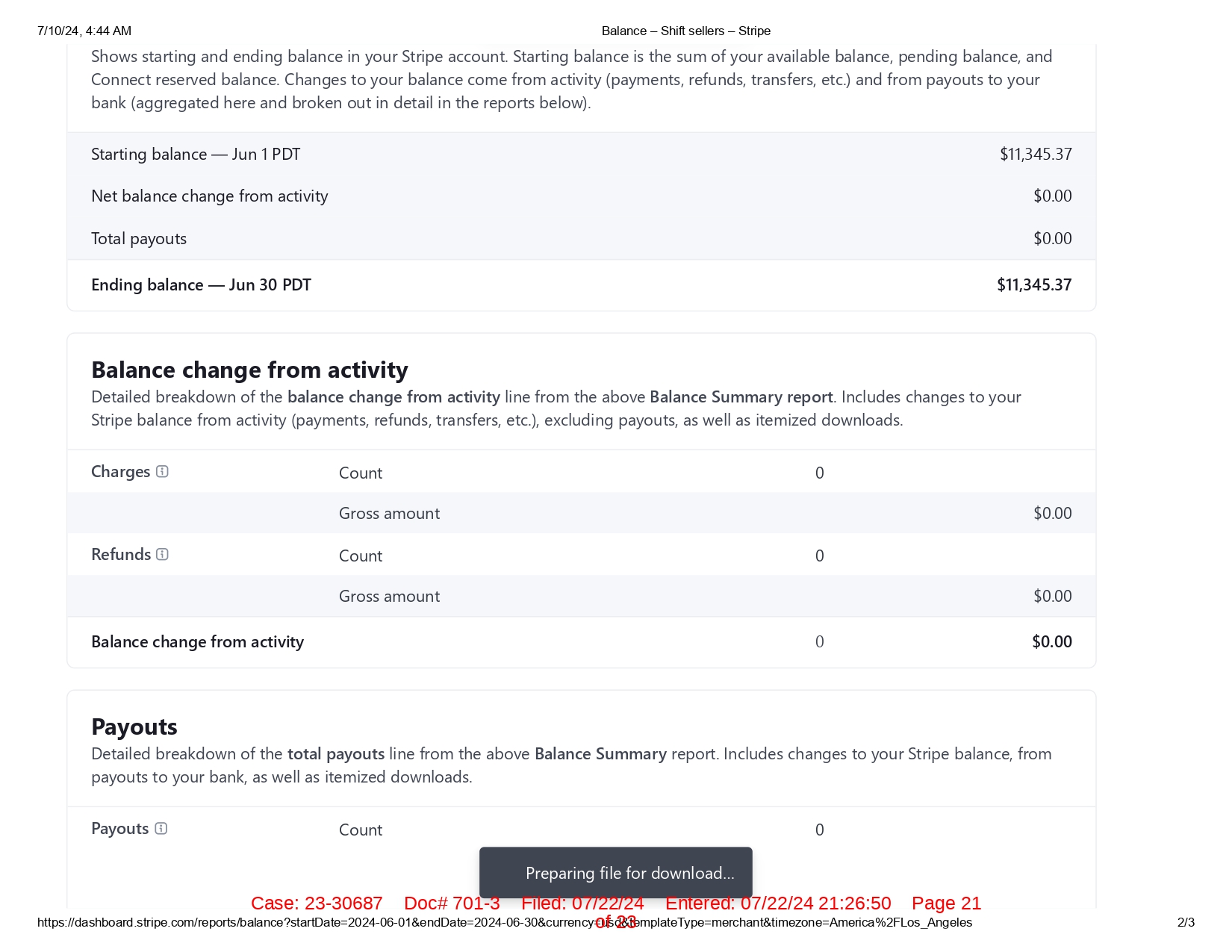Click the Starting balance $11,345.37 amount
Viewport: 1232px width, 952px height.
tap(1036, 155)
